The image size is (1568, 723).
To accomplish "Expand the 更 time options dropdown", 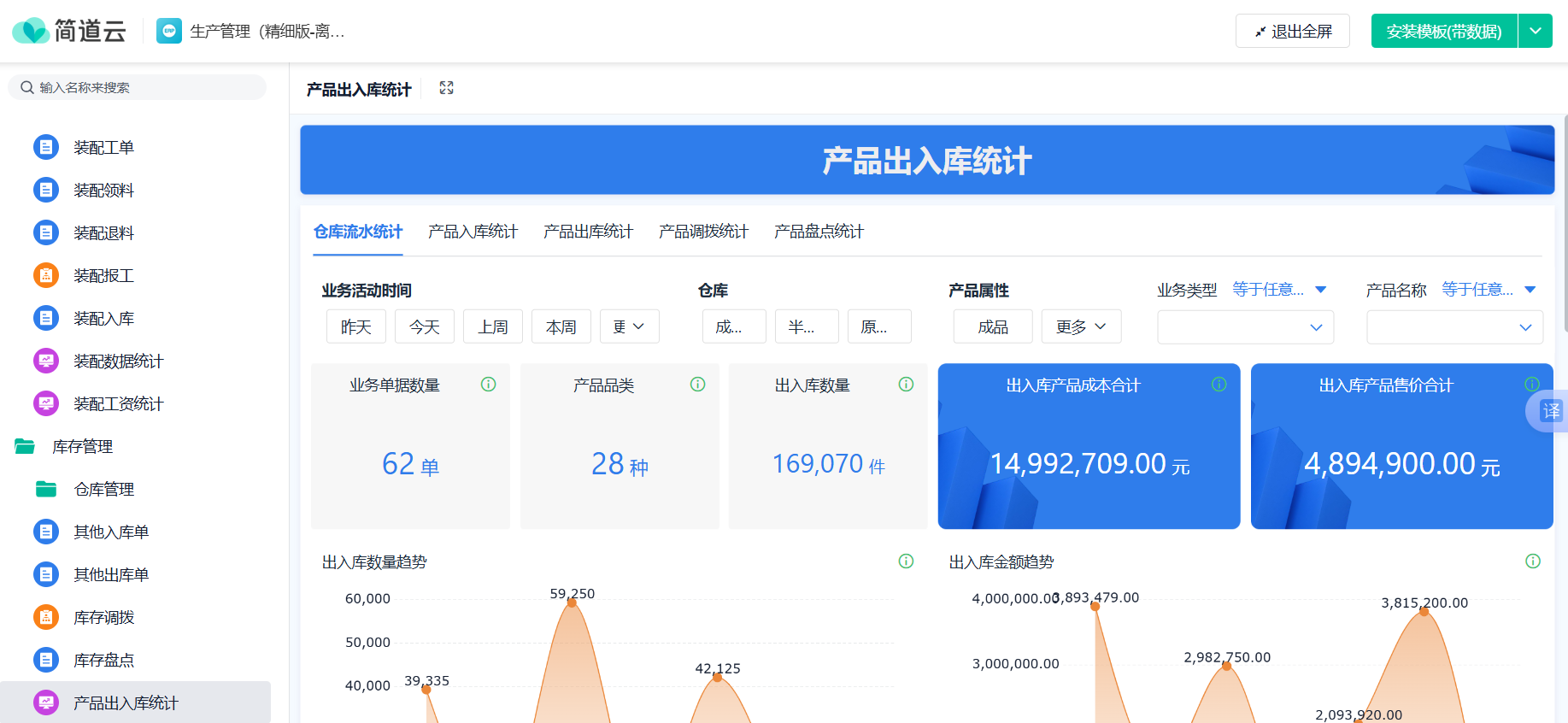I will click(x=630, y=326).
